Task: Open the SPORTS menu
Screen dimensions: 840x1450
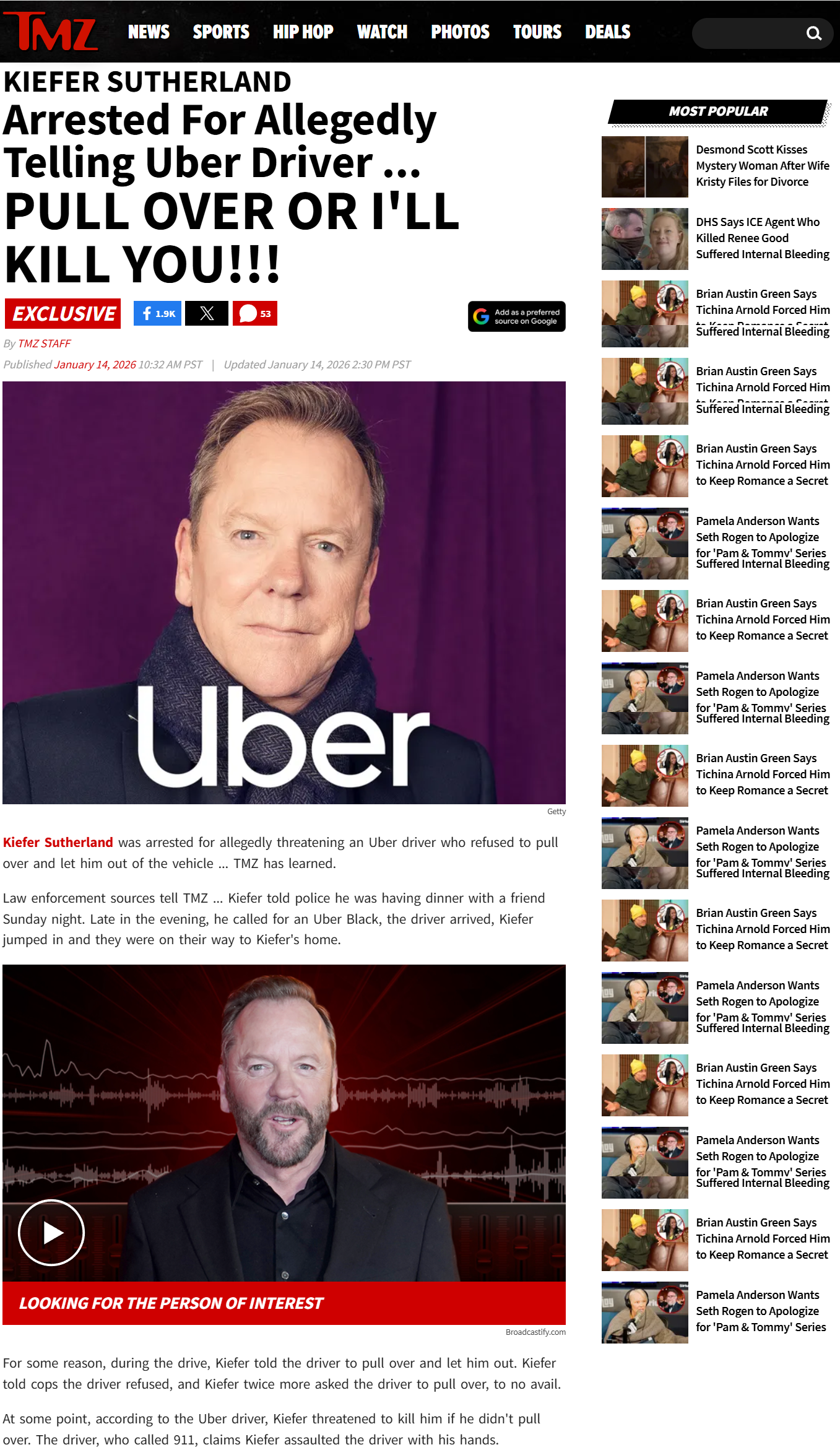Action: click(x=221, y=32)
